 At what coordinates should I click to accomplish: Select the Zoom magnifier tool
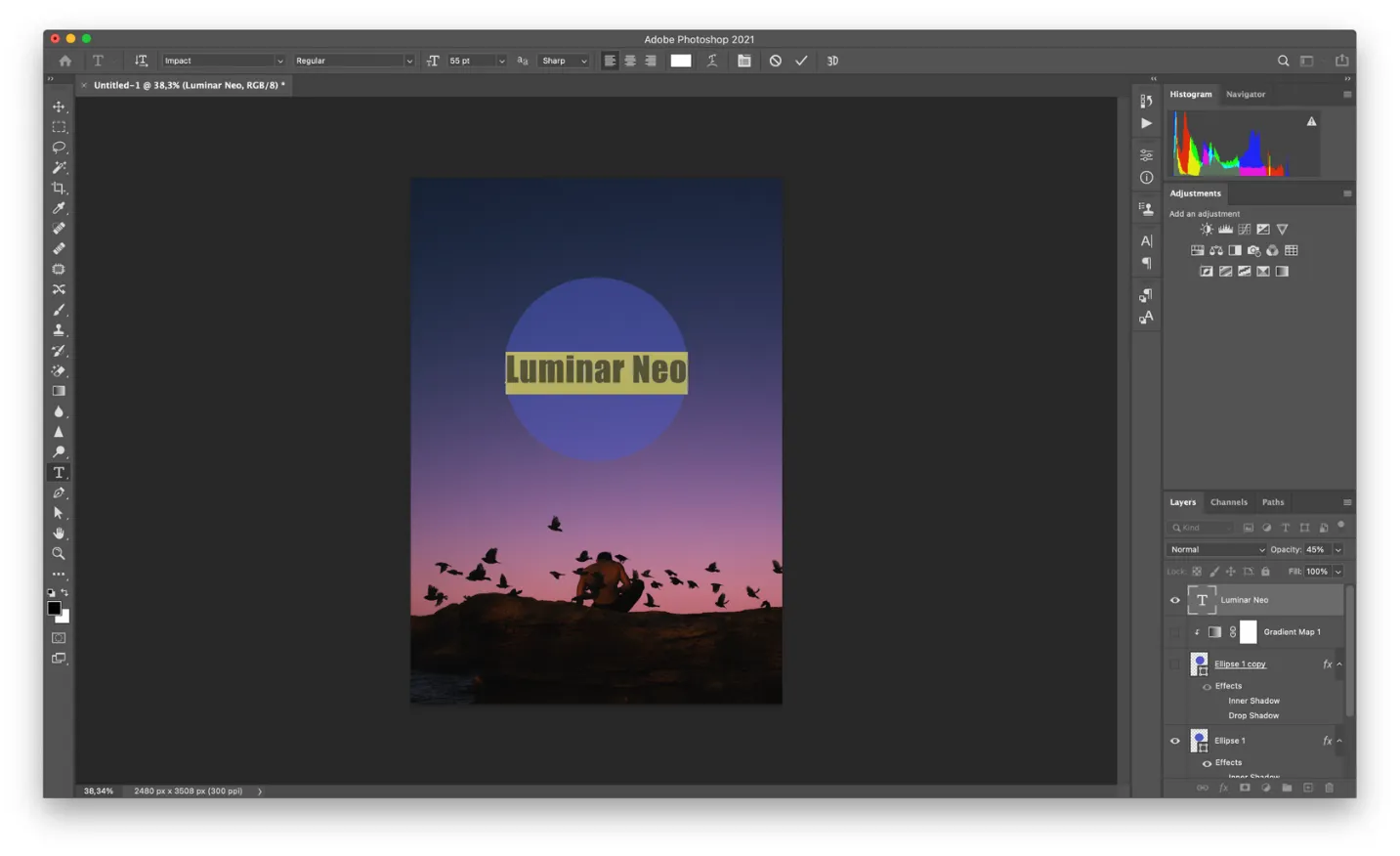click(x=59, y=554)
